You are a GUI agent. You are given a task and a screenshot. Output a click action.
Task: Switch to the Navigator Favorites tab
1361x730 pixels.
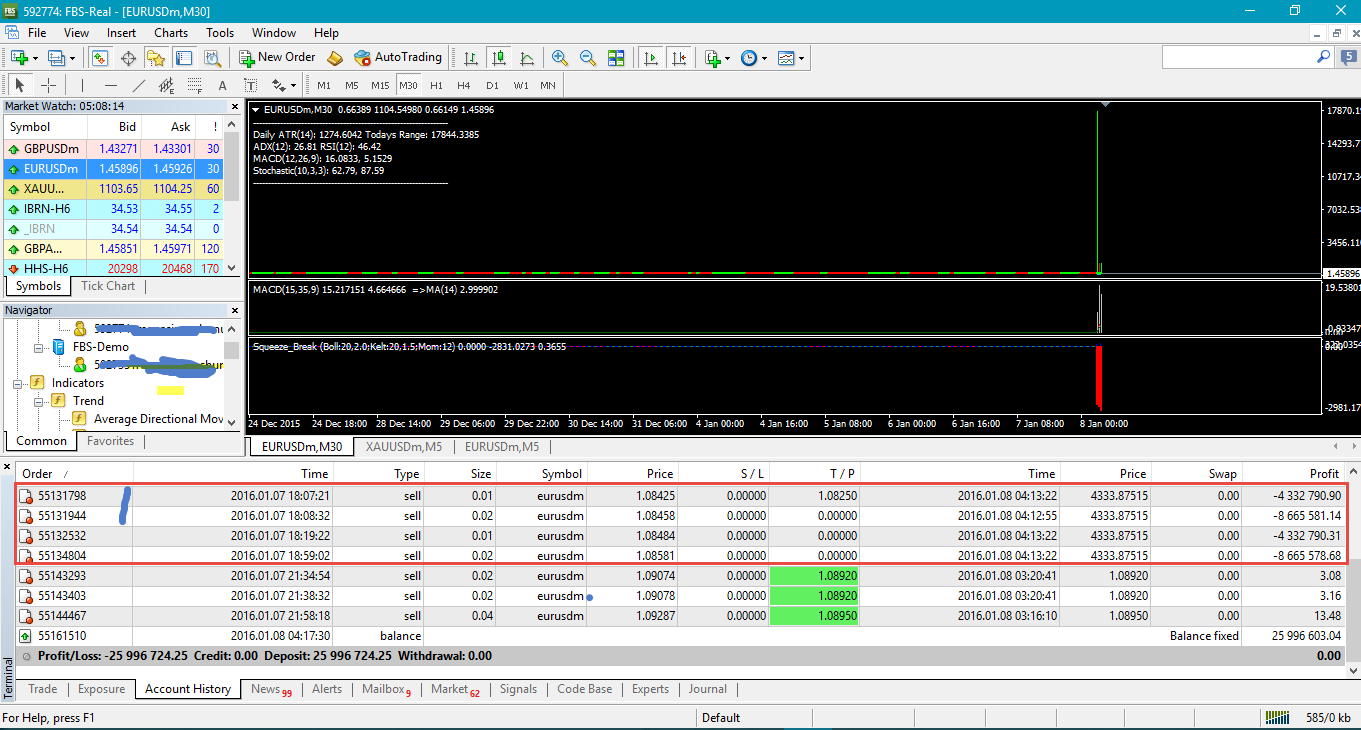(x=110, y=441)
